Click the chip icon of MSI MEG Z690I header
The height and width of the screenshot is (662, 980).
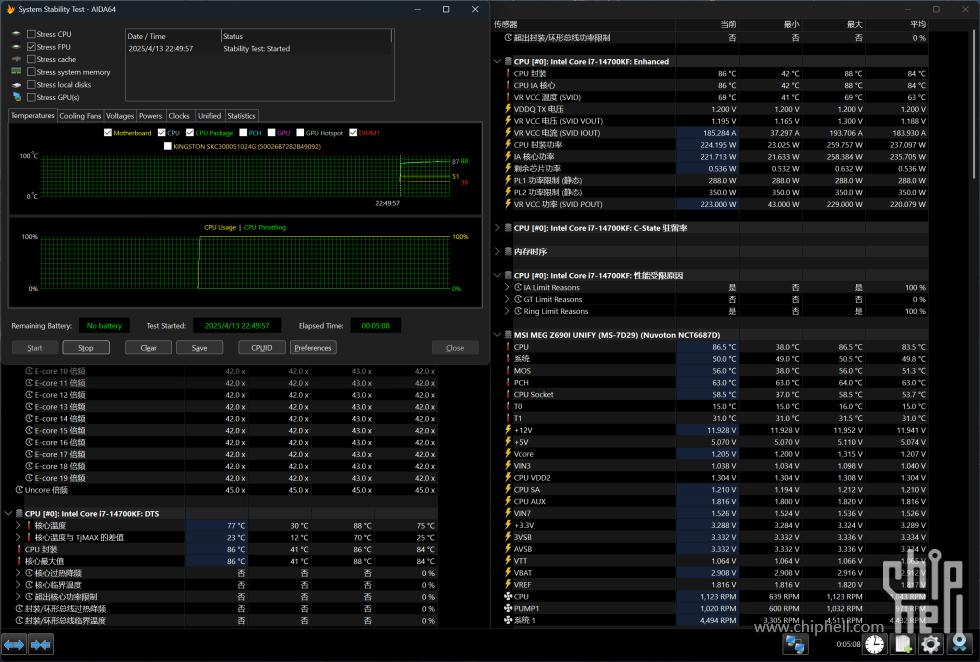509,335
